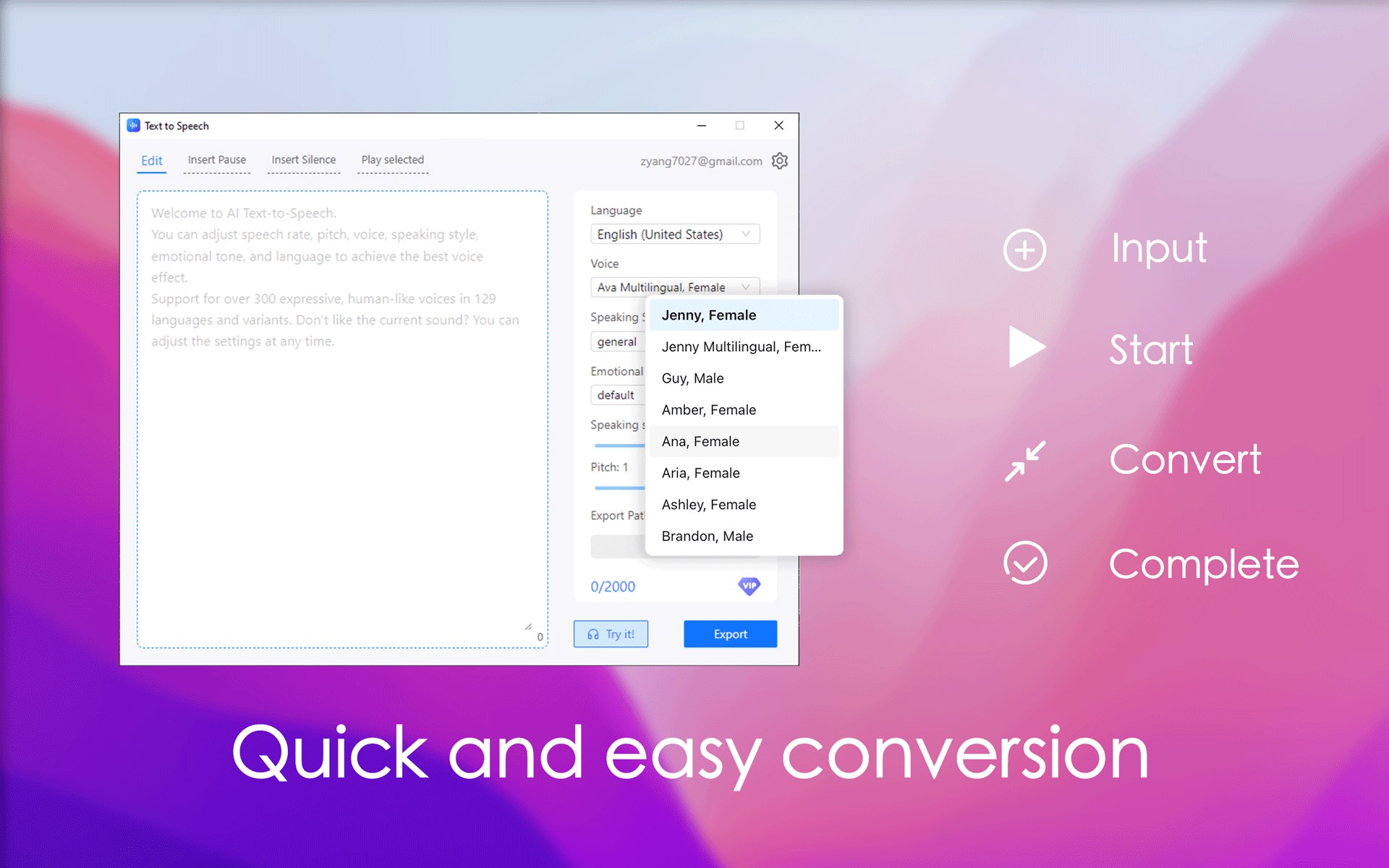Click the Try it! preview button
The height and width of the screenshot is (868, 1389).
611,634
